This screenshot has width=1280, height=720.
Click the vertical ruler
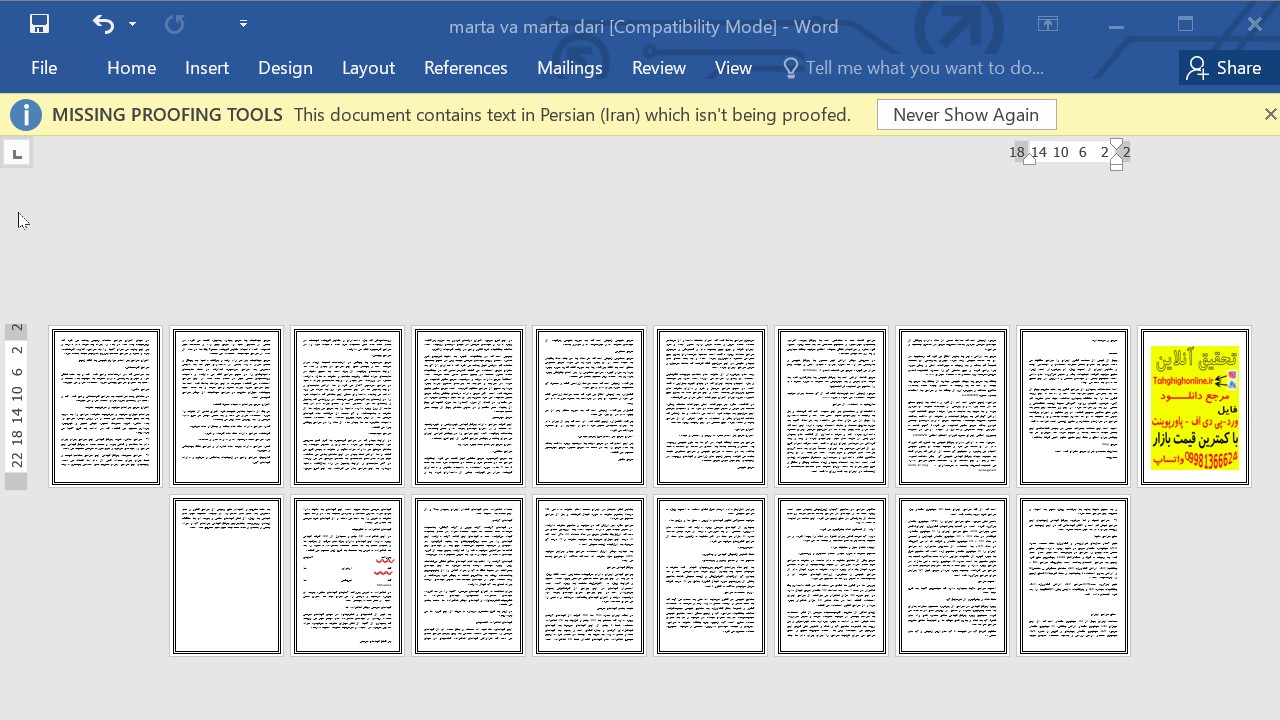pos(16,407)
